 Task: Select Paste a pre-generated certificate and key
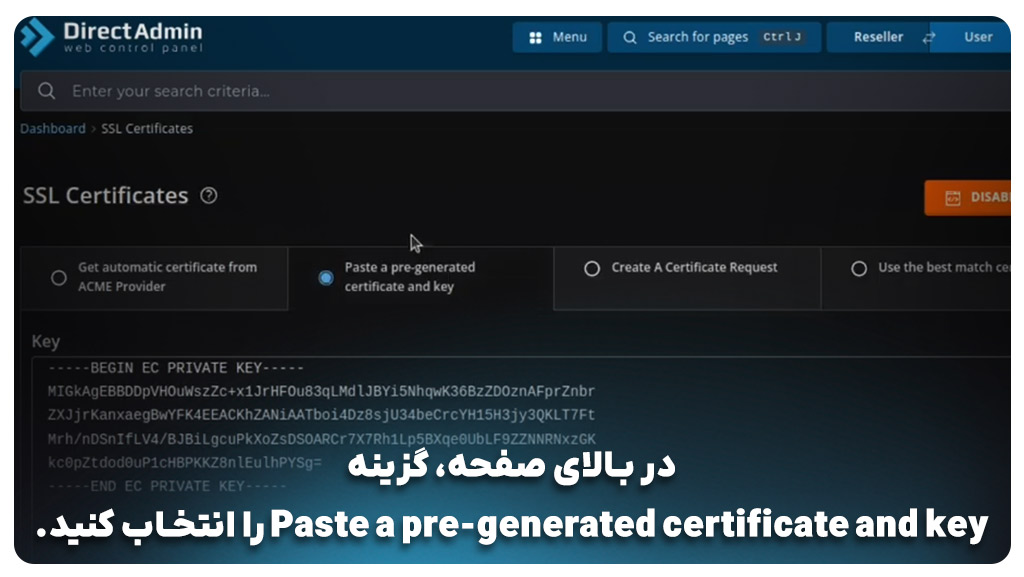click(x=326, y=277)
